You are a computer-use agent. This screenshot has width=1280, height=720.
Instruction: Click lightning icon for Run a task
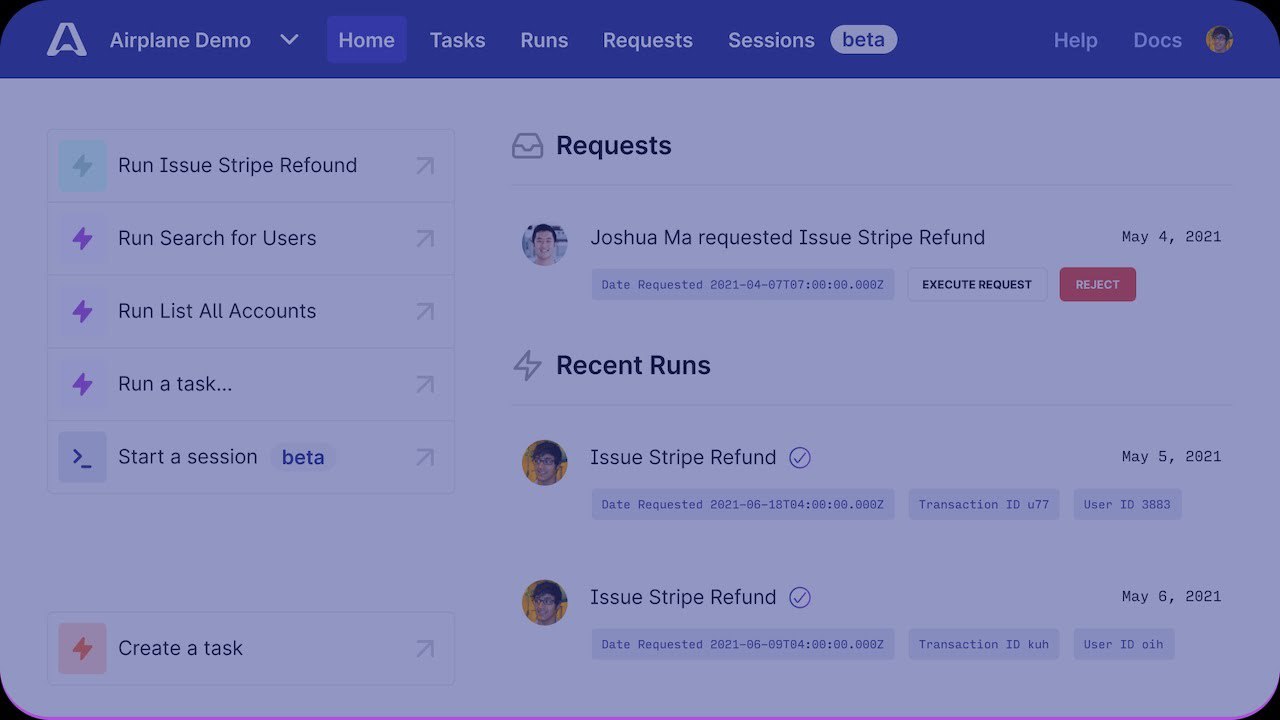pos(82,385)
